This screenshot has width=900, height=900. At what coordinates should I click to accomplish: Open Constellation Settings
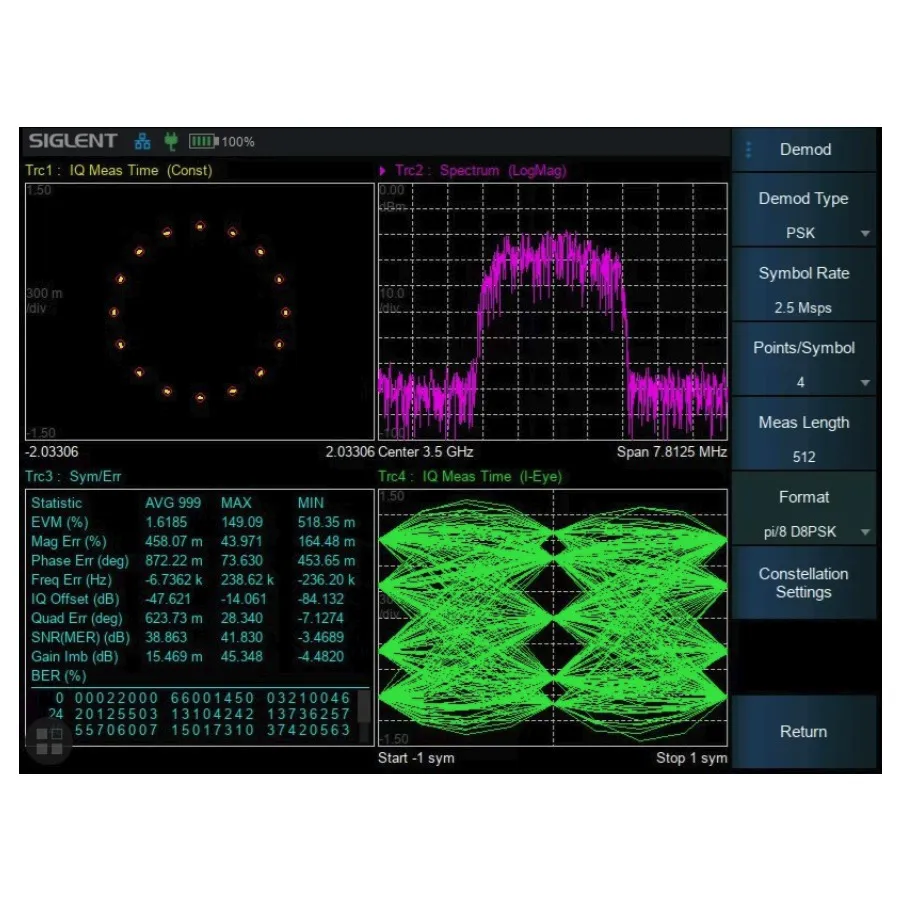(804, 583)
